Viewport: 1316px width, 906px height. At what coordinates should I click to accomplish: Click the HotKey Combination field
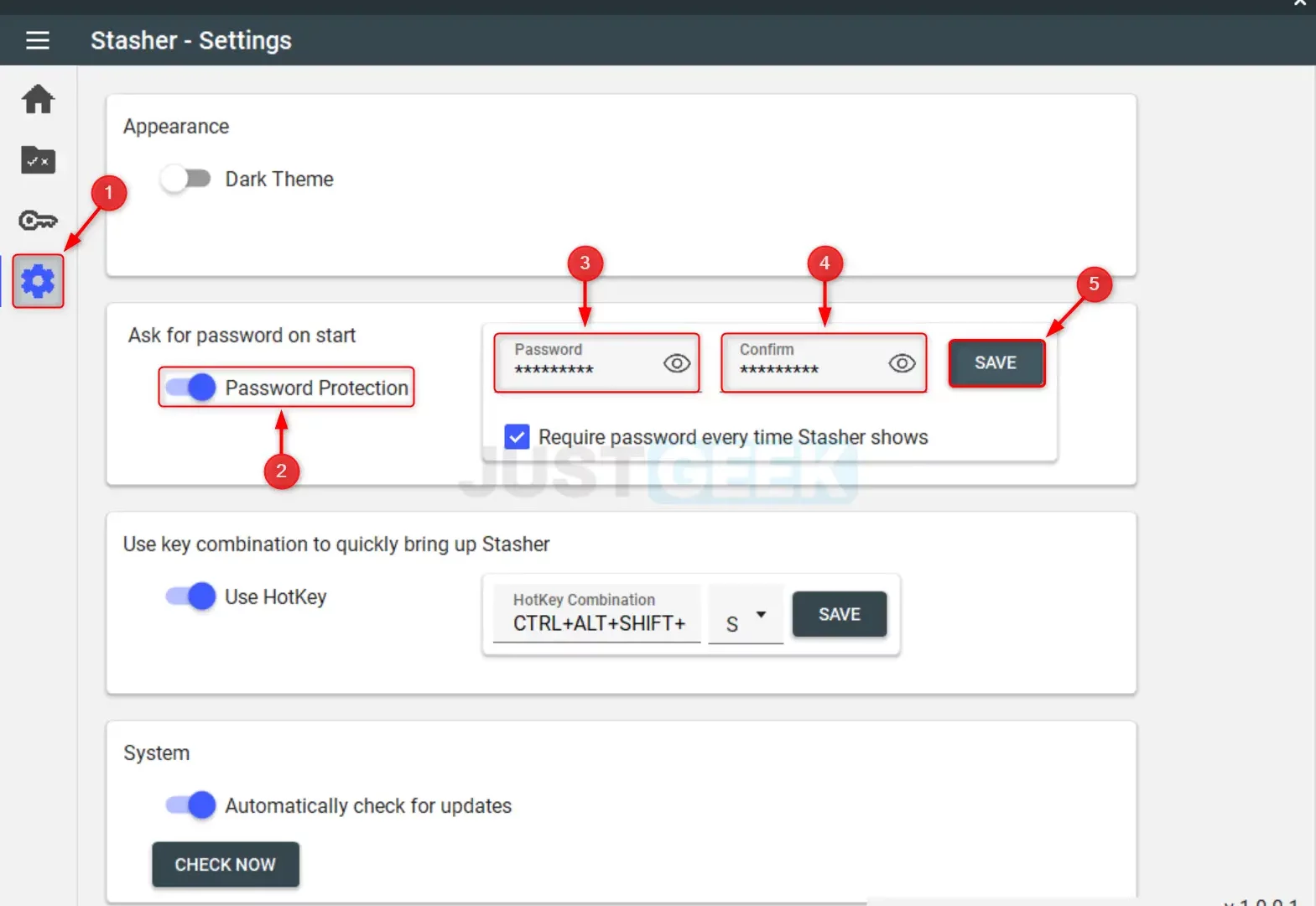[x=596, y=614]
